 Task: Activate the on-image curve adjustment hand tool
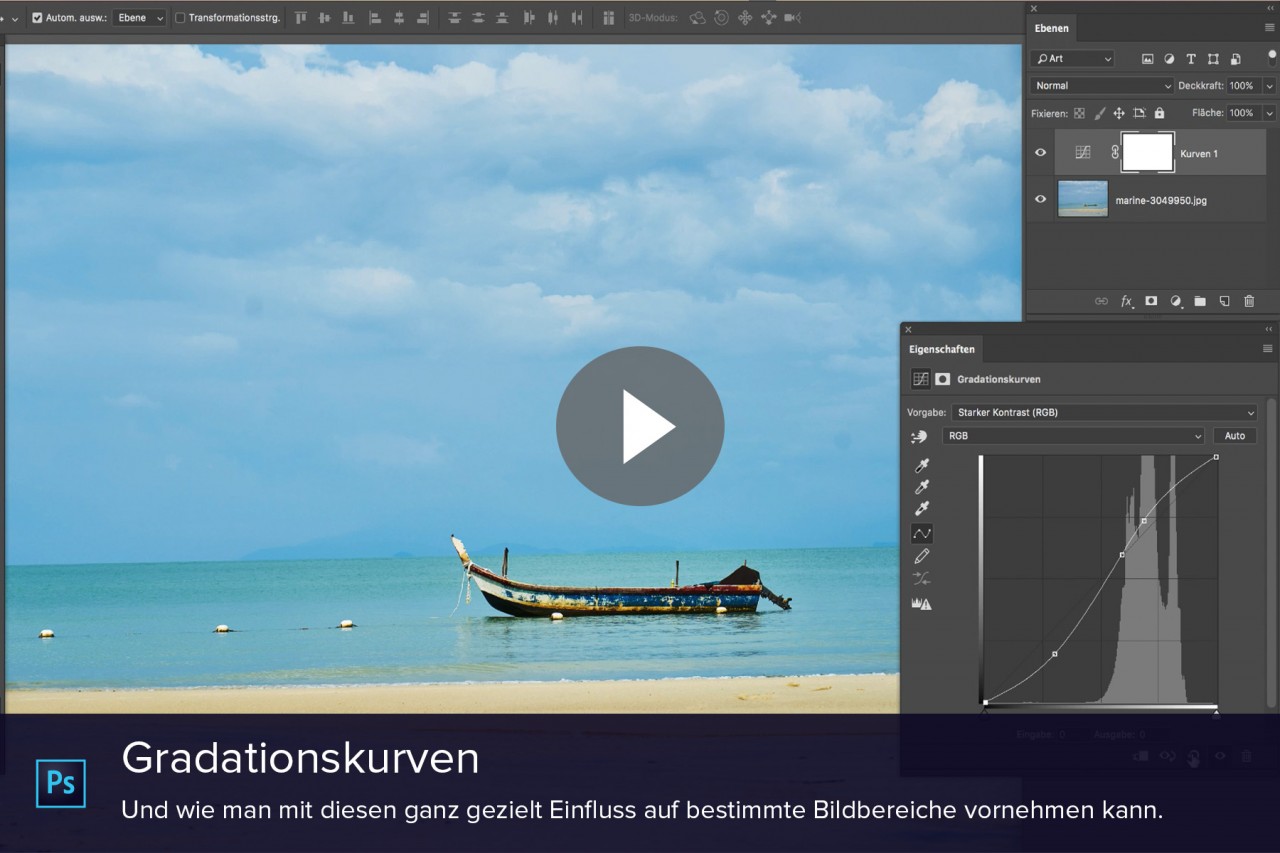919,436
